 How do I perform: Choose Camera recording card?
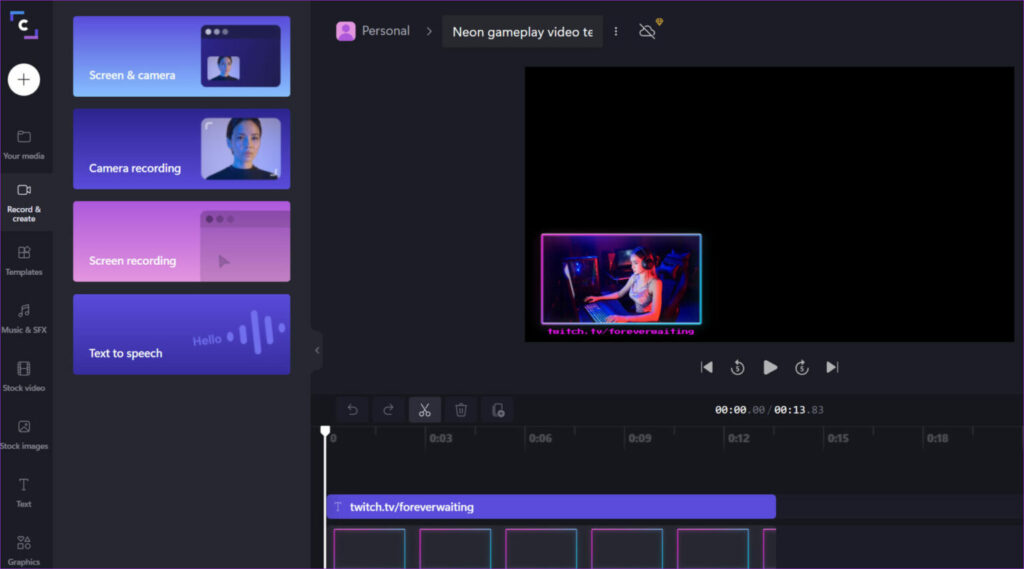182,149
